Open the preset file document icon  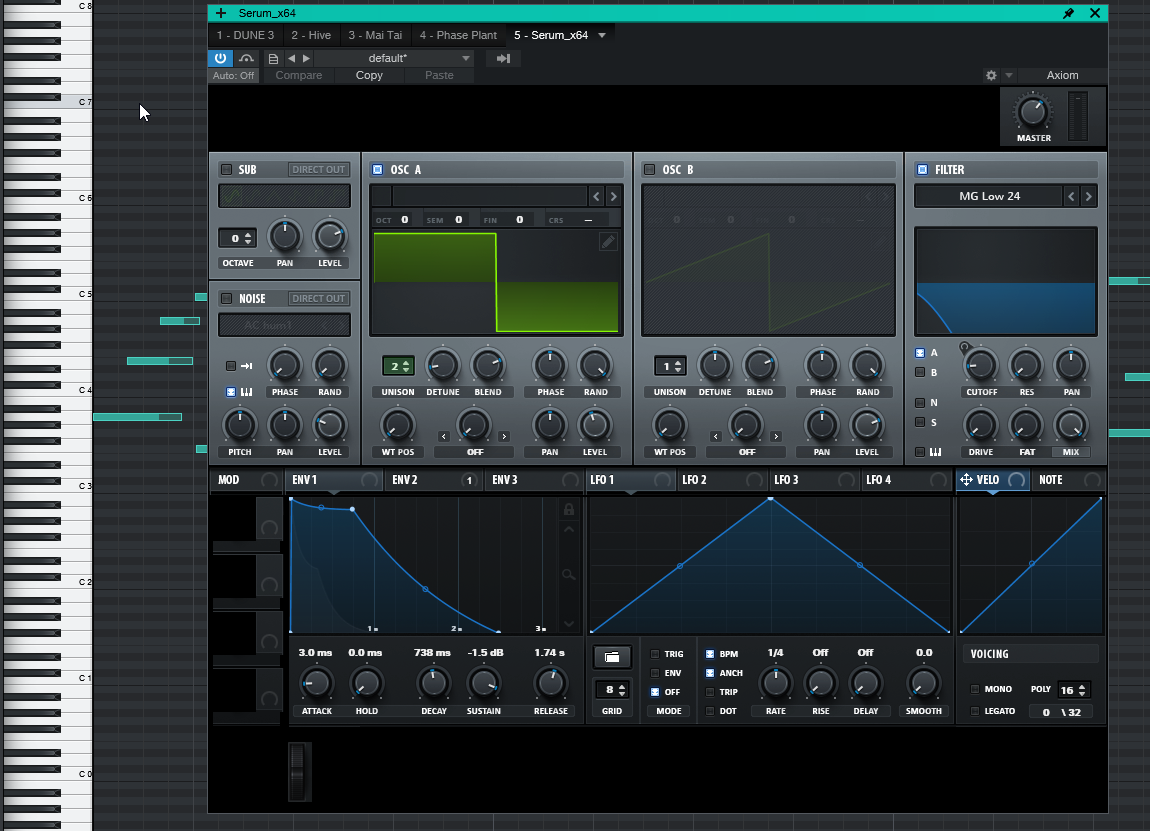tap(273, 59)
